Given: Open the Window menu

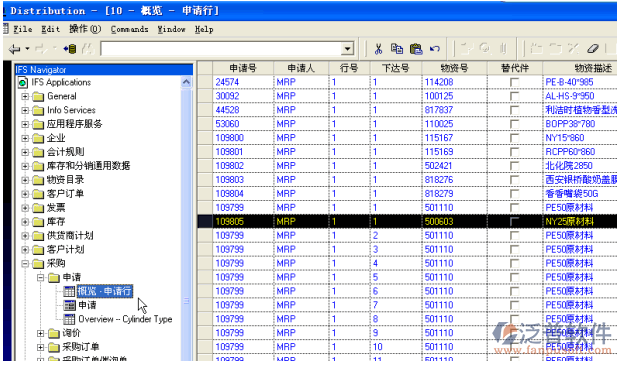Looking at the screenshot, I should [171, 29].
